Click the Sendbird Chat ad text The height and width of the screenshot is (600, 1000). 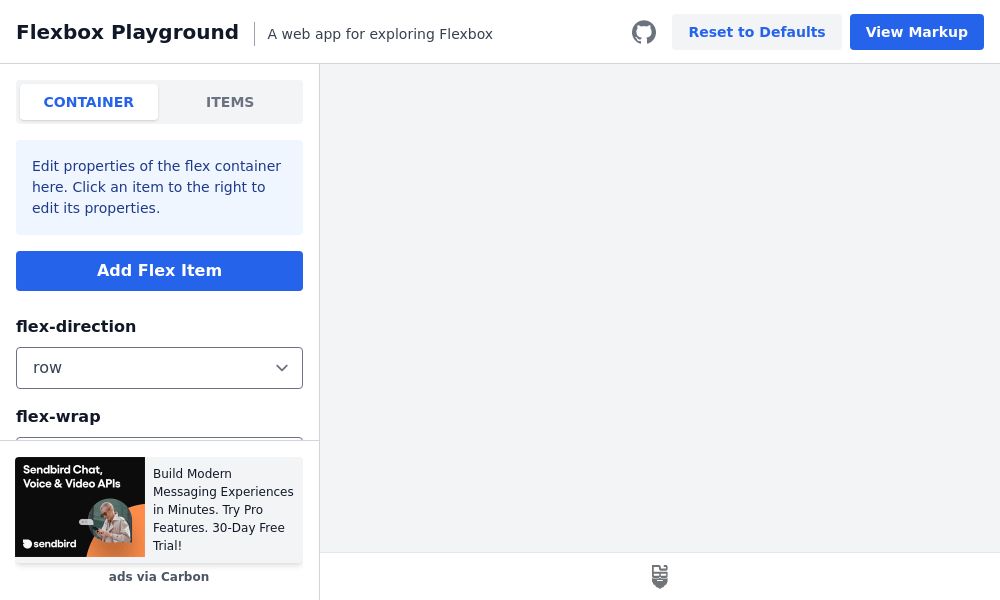(223, 510)
